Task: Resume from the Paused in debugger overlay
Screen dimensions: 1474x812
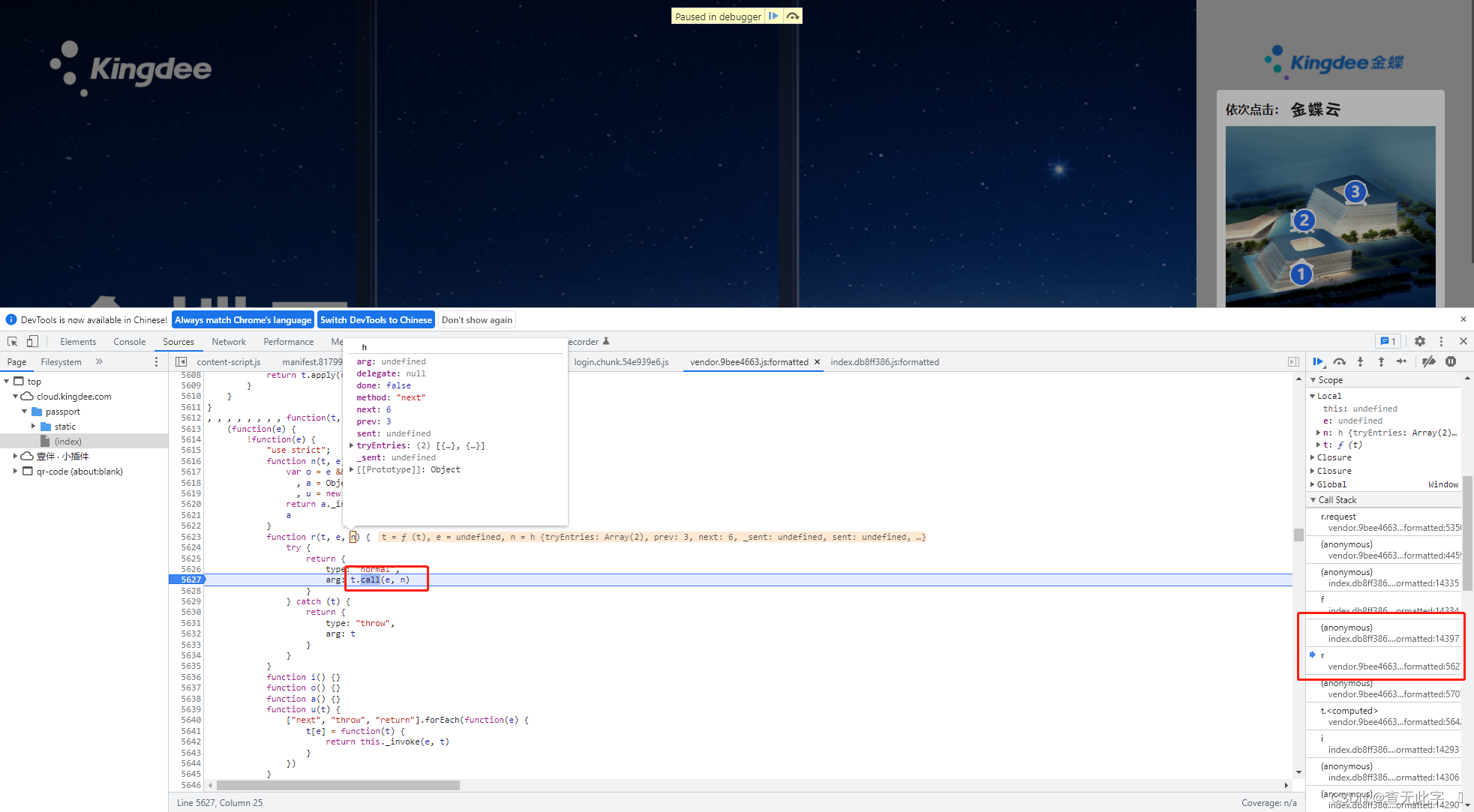Action: [x=773, y=16]
